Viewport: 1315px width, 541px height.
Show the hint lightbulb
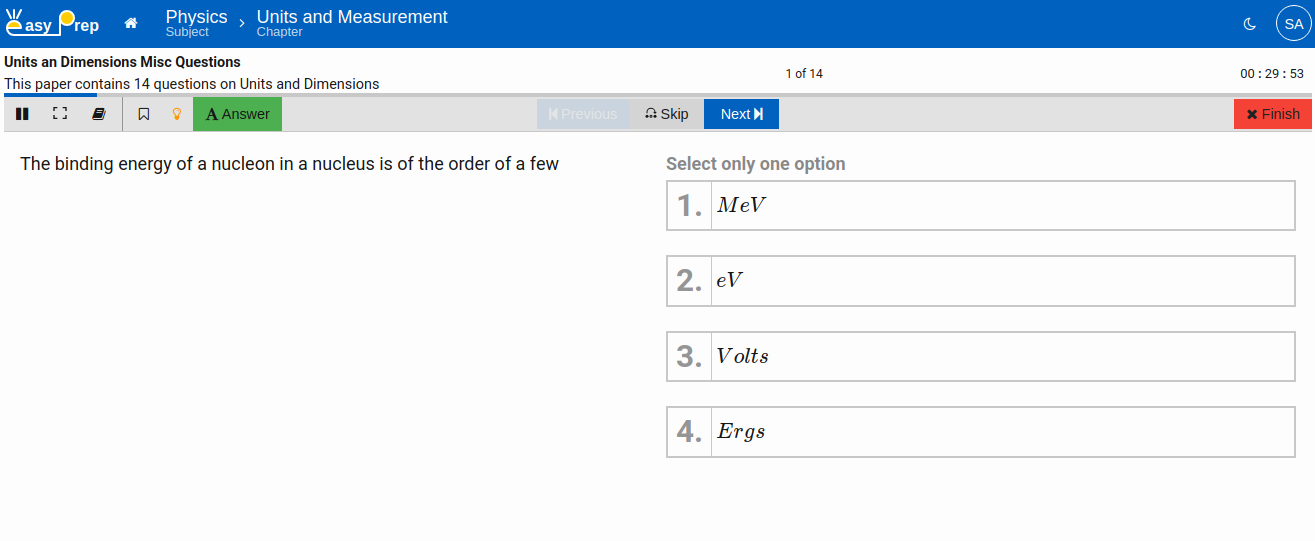tap(177, 114)
